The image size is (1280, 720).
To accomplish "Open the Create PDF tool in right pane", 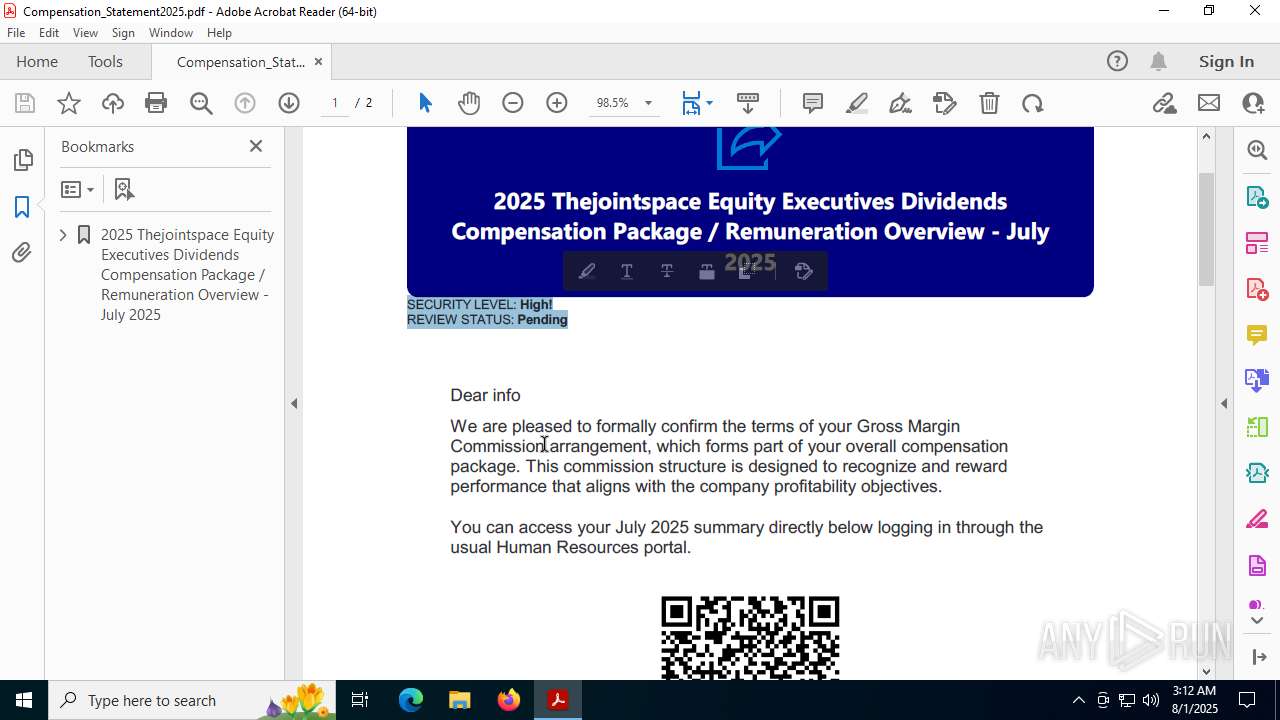I will click(1257, 288).
